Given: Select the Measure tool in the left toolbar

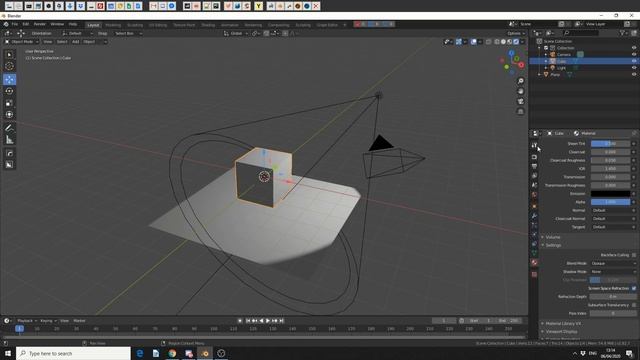Looking at the screenshot, I should click(9, 140).
